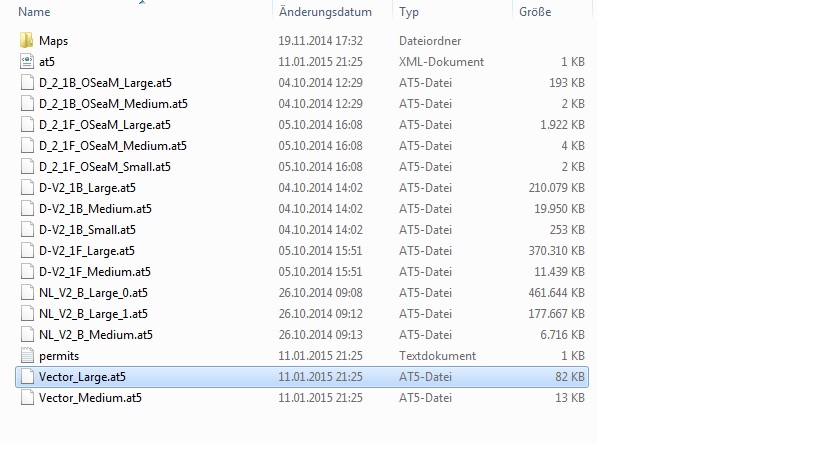Image resolution: width=819 pixels, height=460 pixels.
Task: Click the Vector_Large.at5 file icon
Action: (x=27, y=377)
